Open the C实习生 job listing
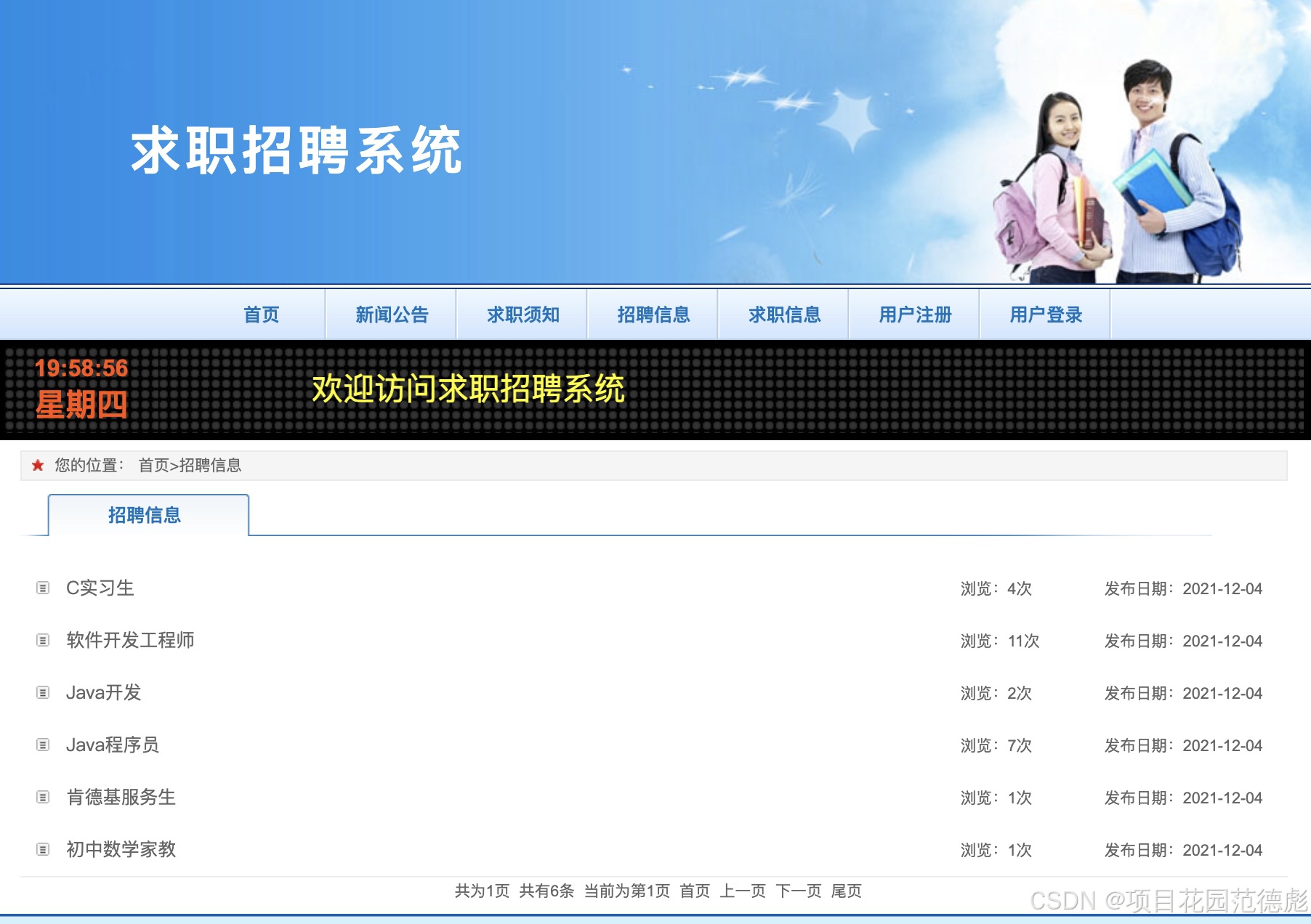The height and width of the screenshot is (924, 1311). click(100, 588)
